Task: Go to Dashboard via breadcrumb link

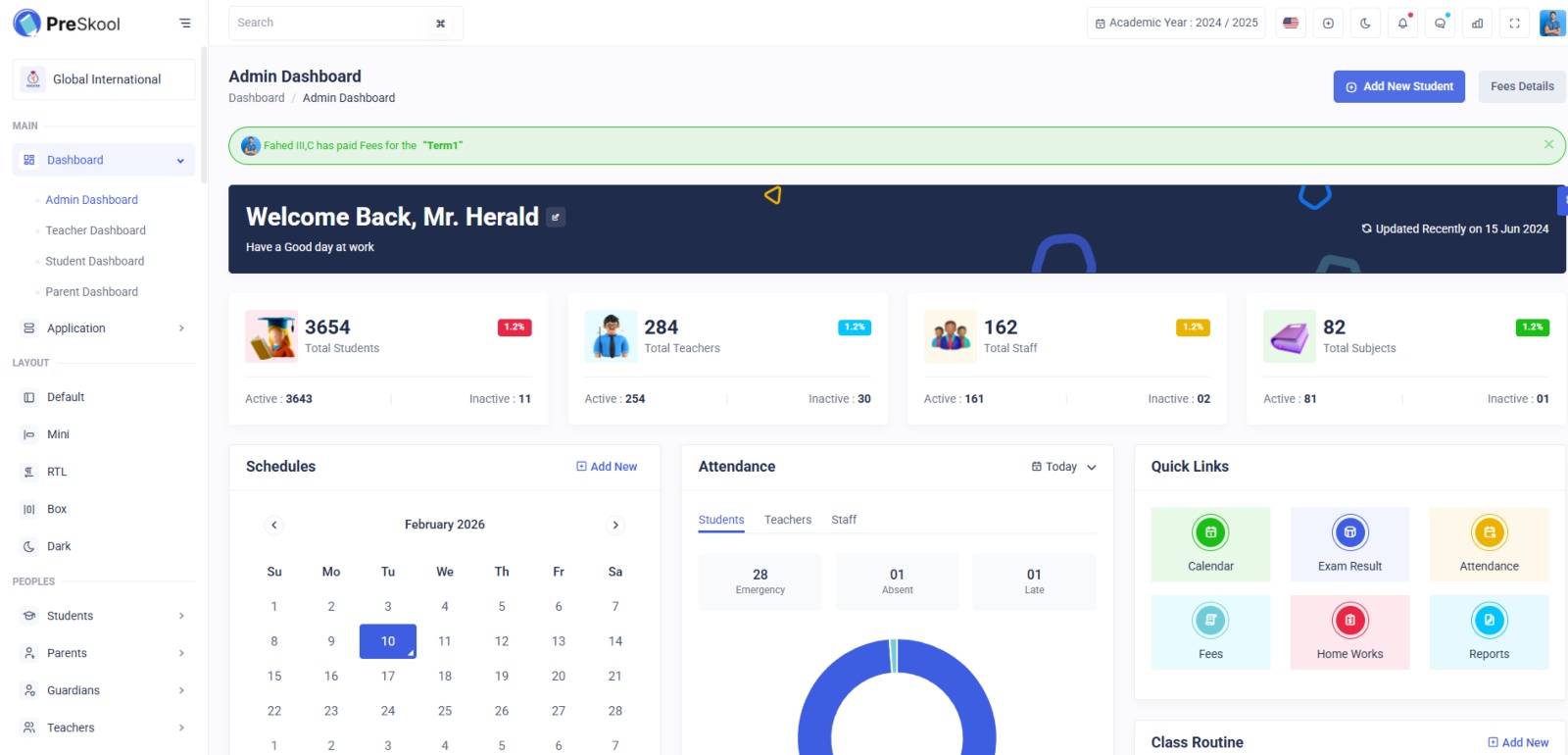Action: [x=257, y=98]
